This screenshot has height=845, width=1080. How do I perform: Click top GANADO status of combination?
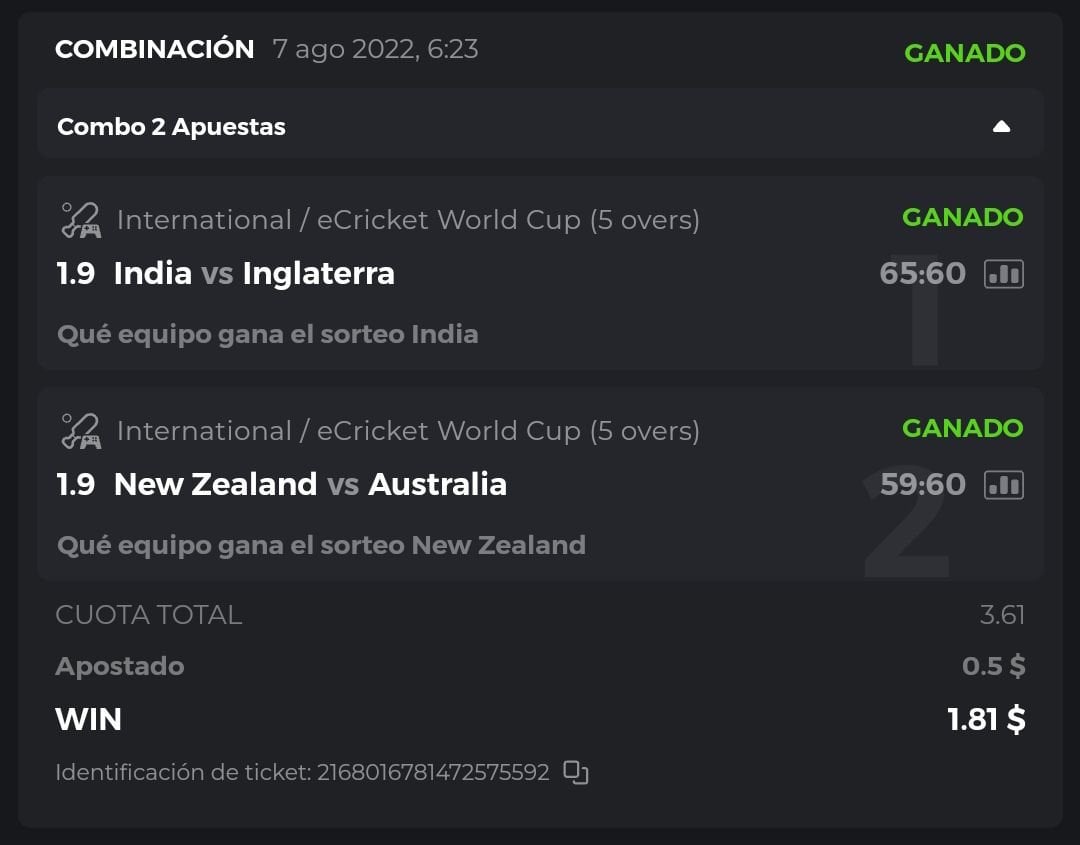coord(964,53)
